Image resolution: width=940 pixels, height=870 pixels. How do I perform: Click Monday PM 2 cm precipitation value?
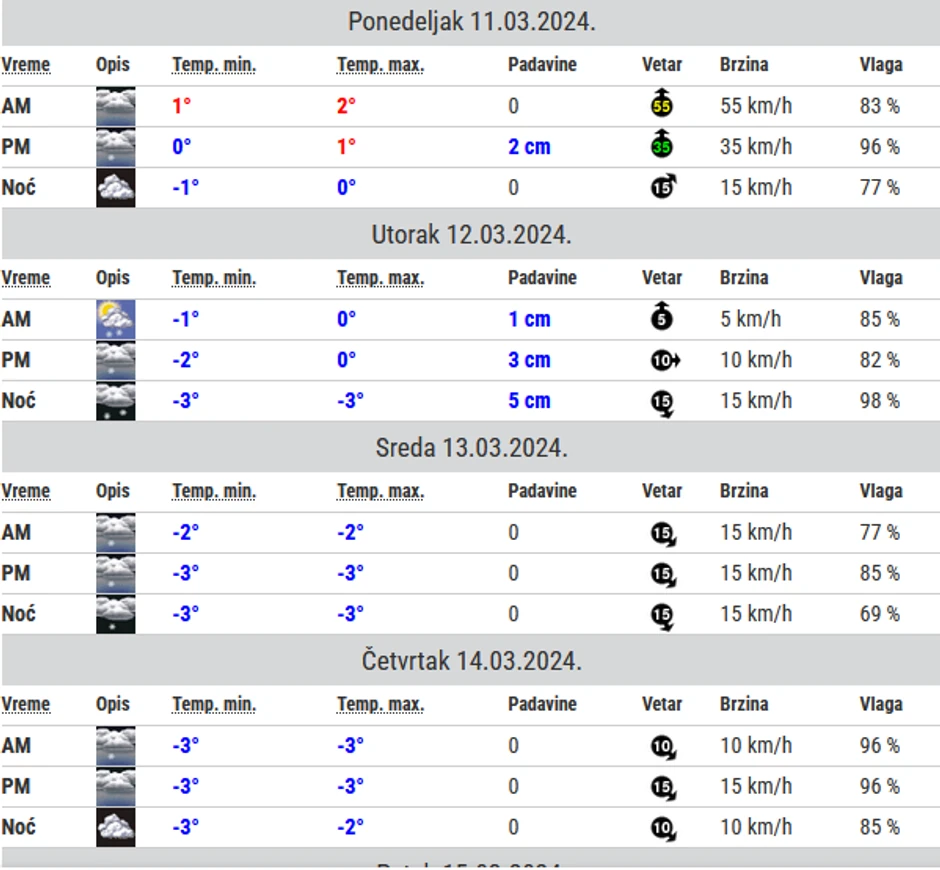click(x=529, y=147)
